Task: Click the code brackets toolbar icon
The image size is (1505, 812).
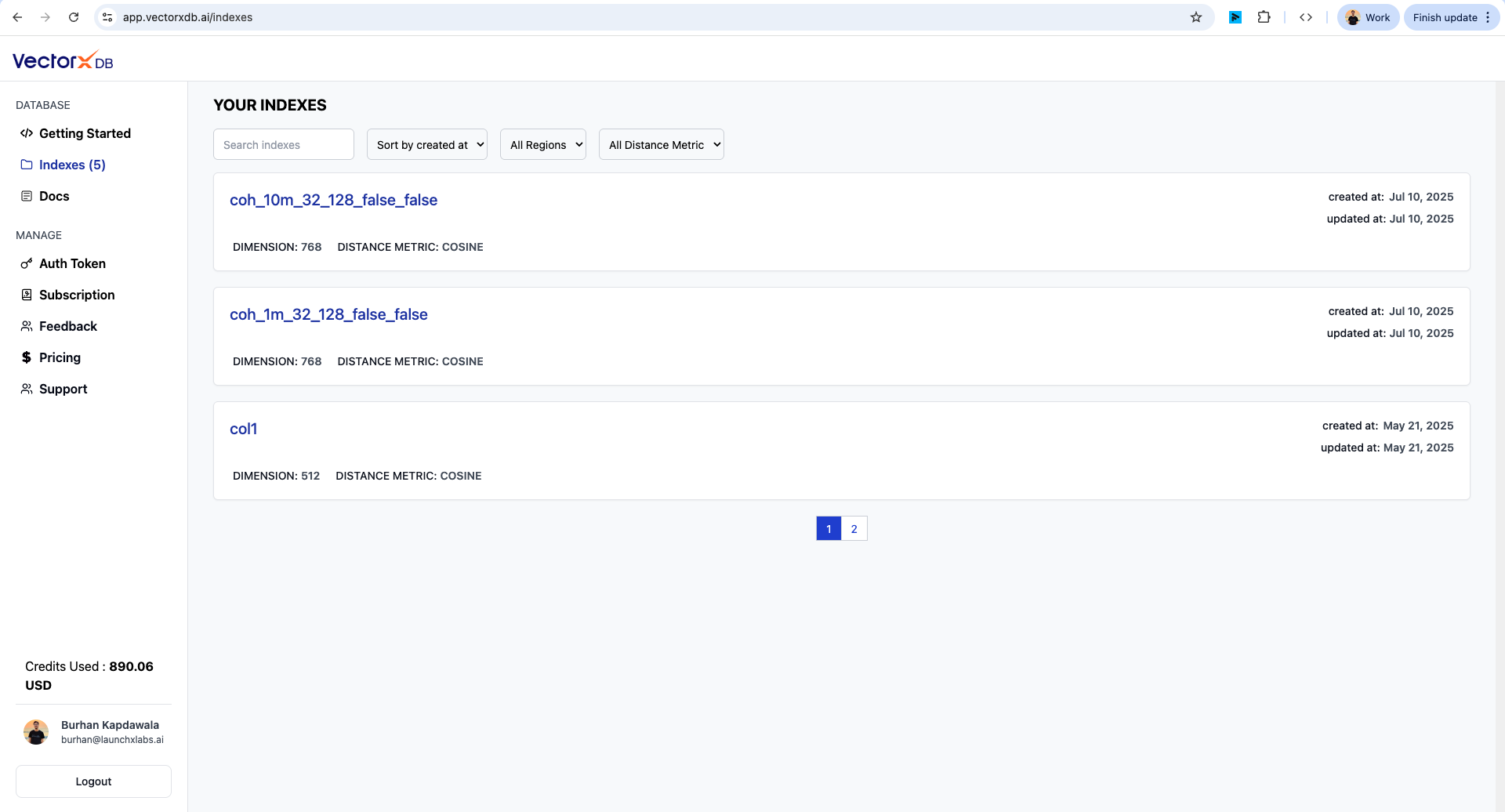Action: [1306, 17]
